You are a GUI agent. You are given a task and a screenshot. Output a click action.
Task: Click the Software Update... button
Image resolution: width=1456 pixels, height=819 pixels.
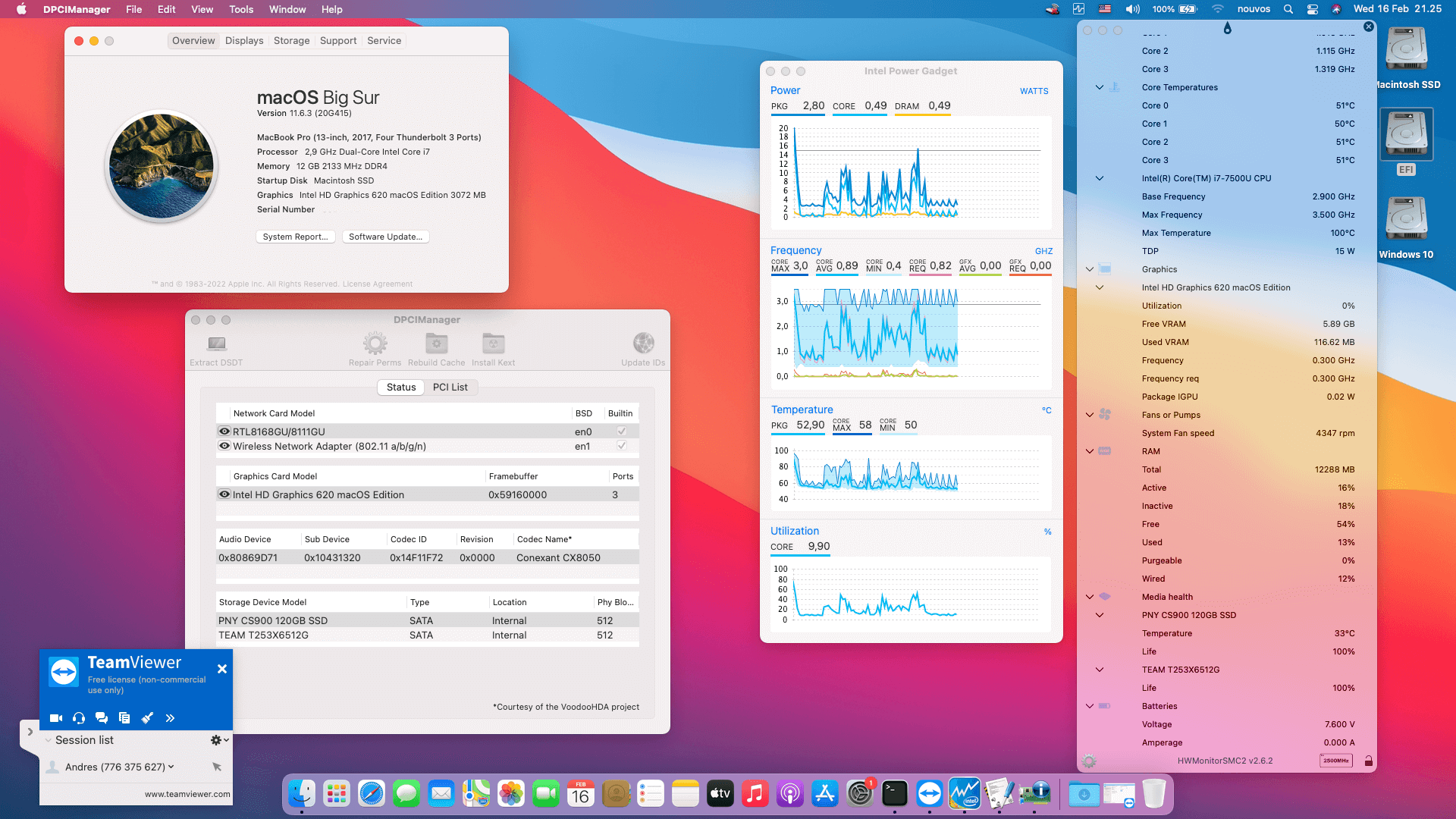pyautogui.click(x=385, y=237)
